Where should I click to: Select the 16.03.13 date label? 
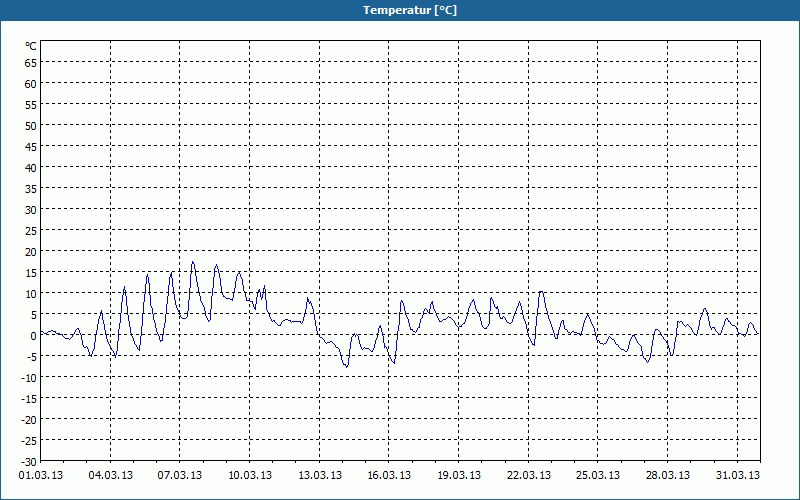click(x=389, y=476)
